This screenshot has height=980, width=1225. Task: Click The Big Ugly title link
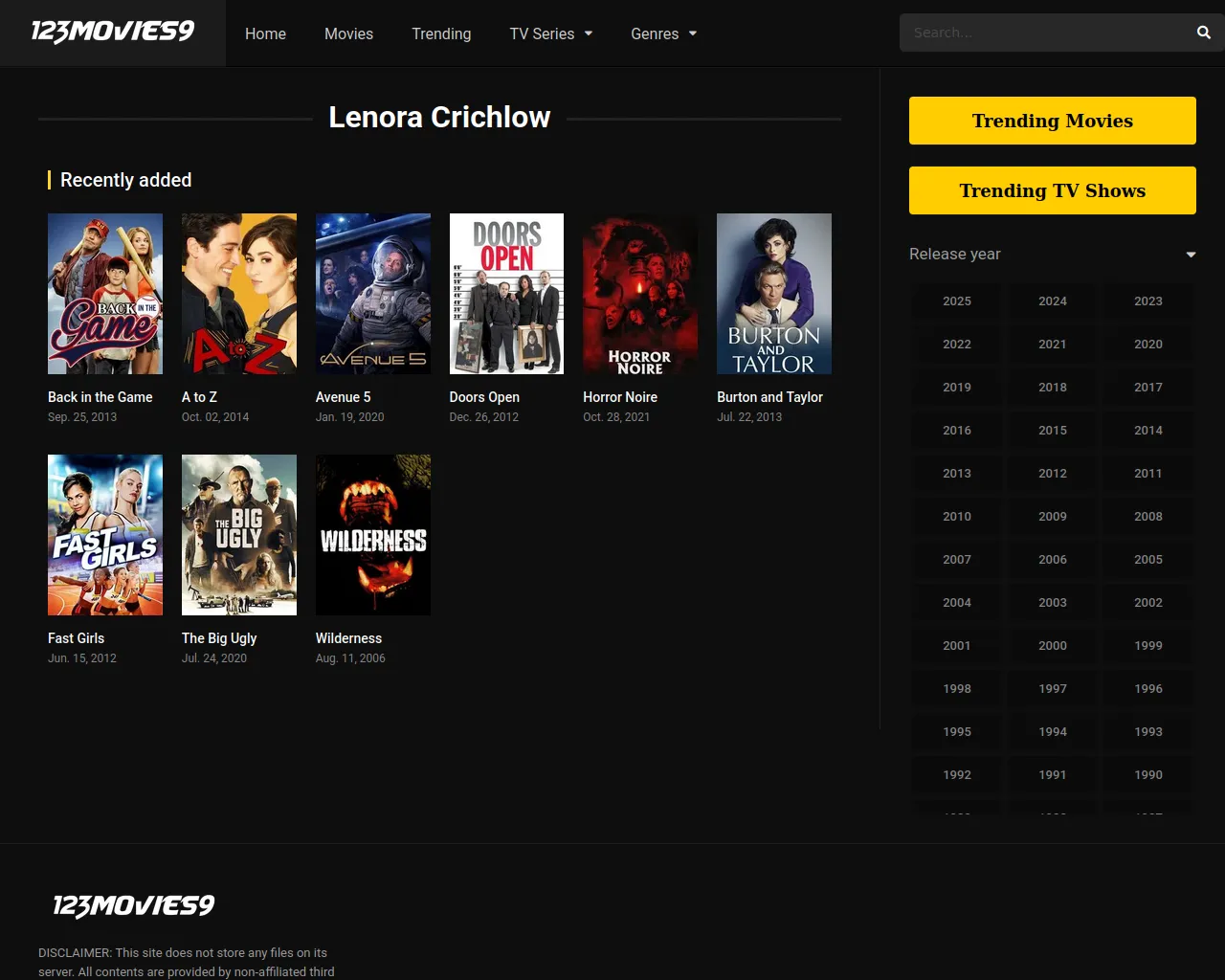[219, 638]
